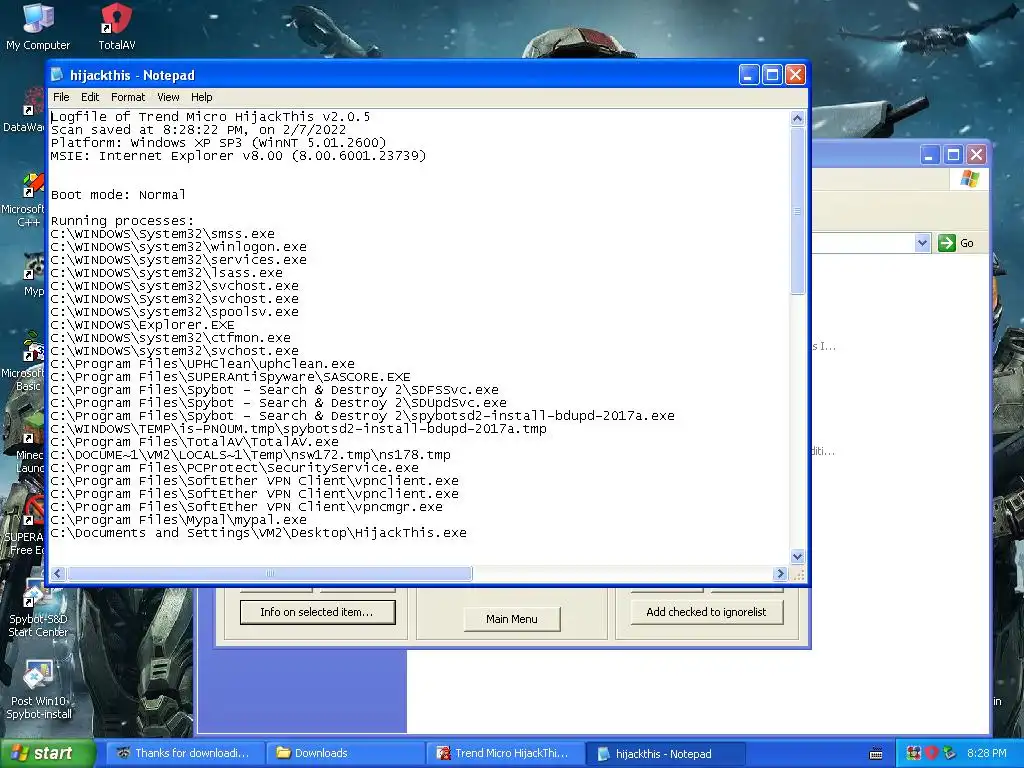Maximize the background browser window
The image size is (1024, 768).
point(953,155)
